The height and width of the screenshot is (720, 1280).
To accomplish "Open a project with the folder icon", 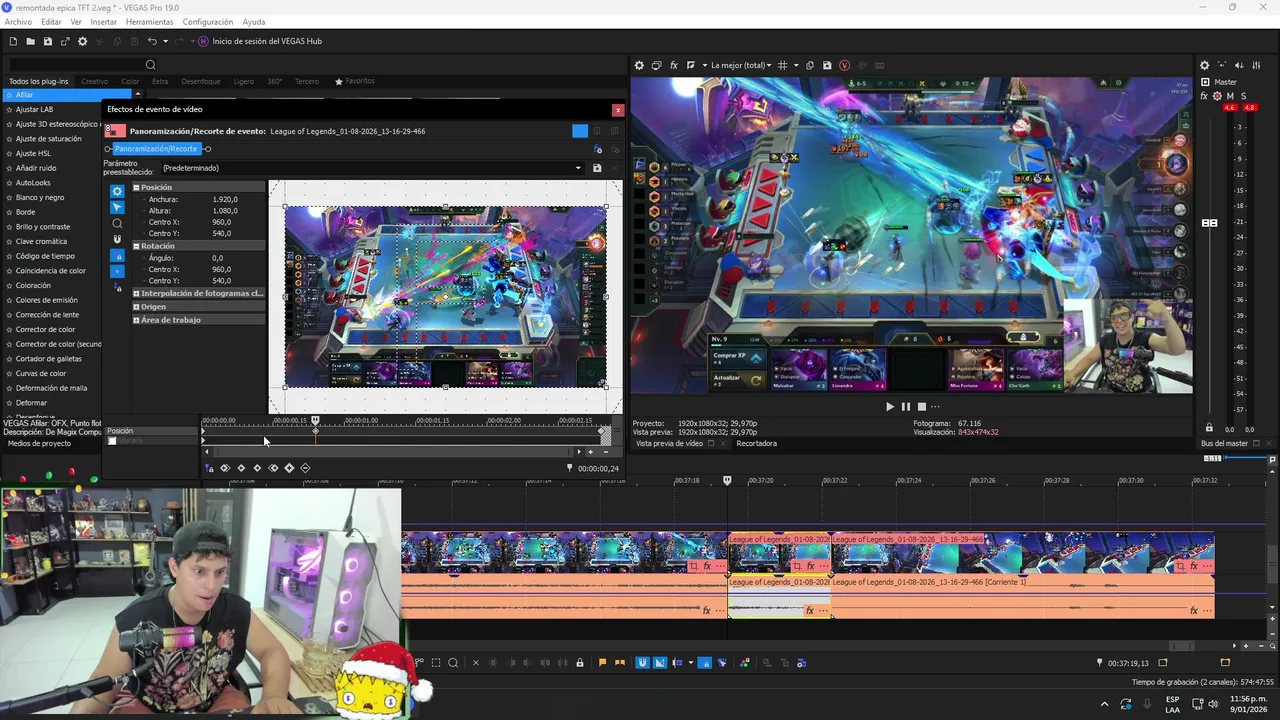I will click(x=31, y=41).
